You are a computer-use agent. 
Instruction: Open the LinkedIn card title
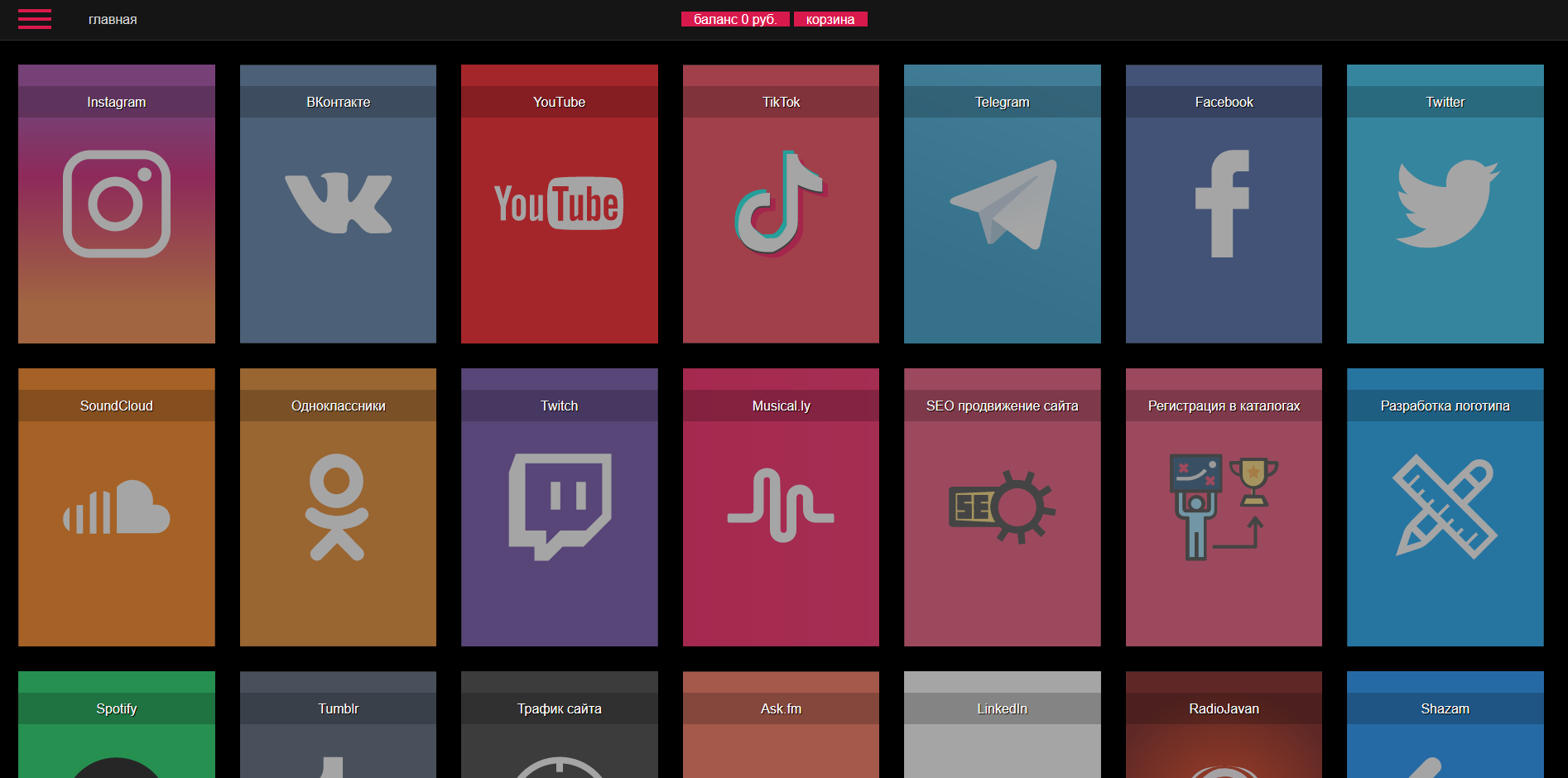pos(1003,708)
